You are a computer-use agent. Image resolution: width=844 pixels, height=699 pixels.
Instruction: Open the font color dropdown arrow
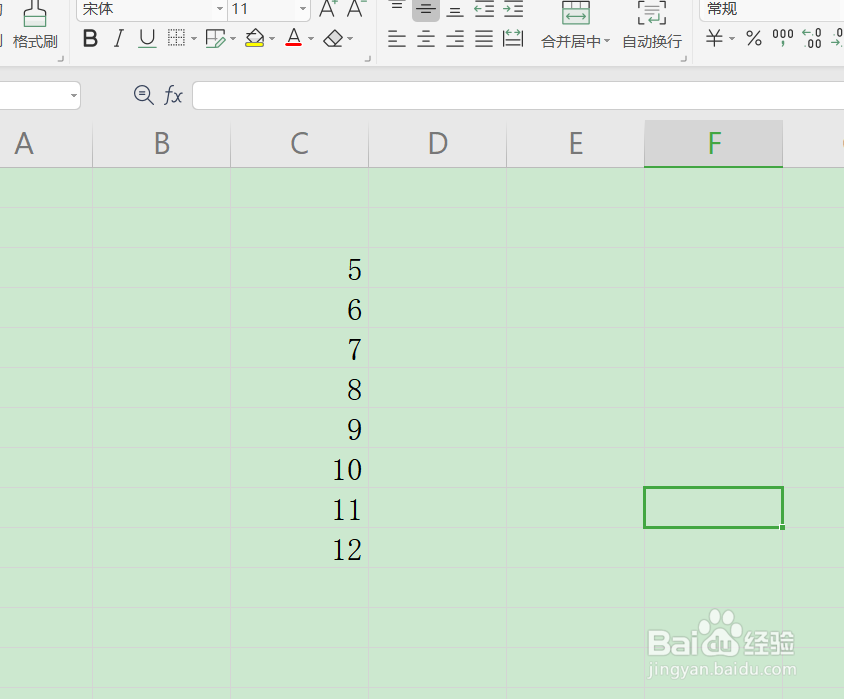click(311, 39)
